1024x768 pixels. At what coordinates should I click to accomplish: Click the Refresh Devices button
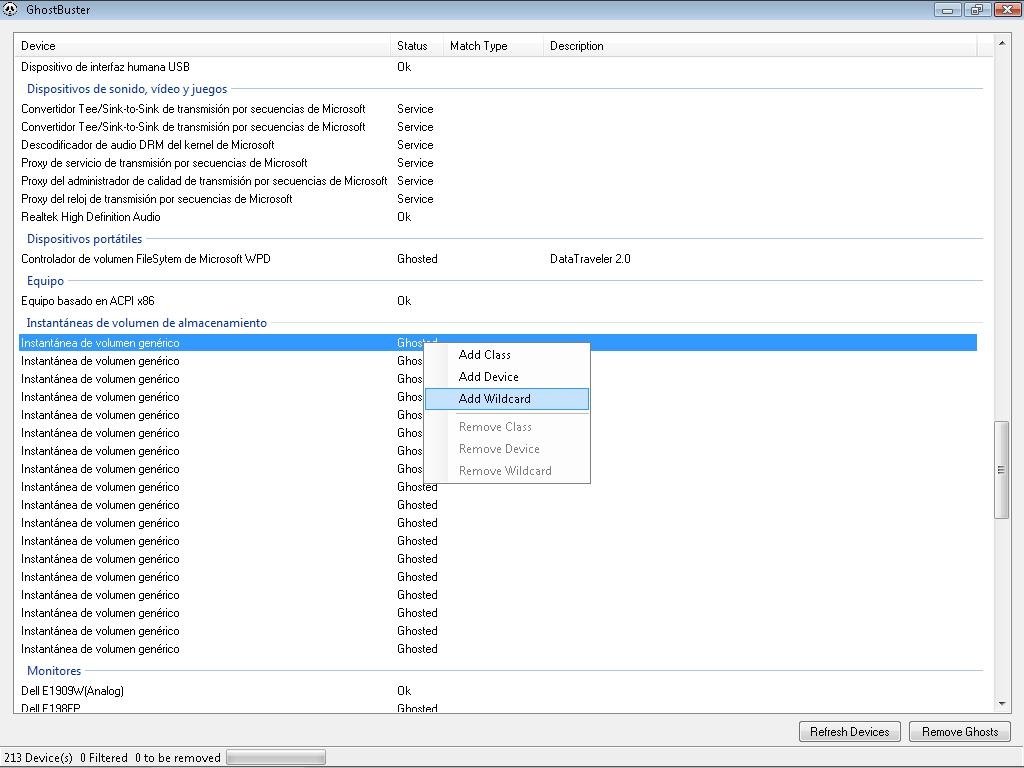tap(849, 731)
